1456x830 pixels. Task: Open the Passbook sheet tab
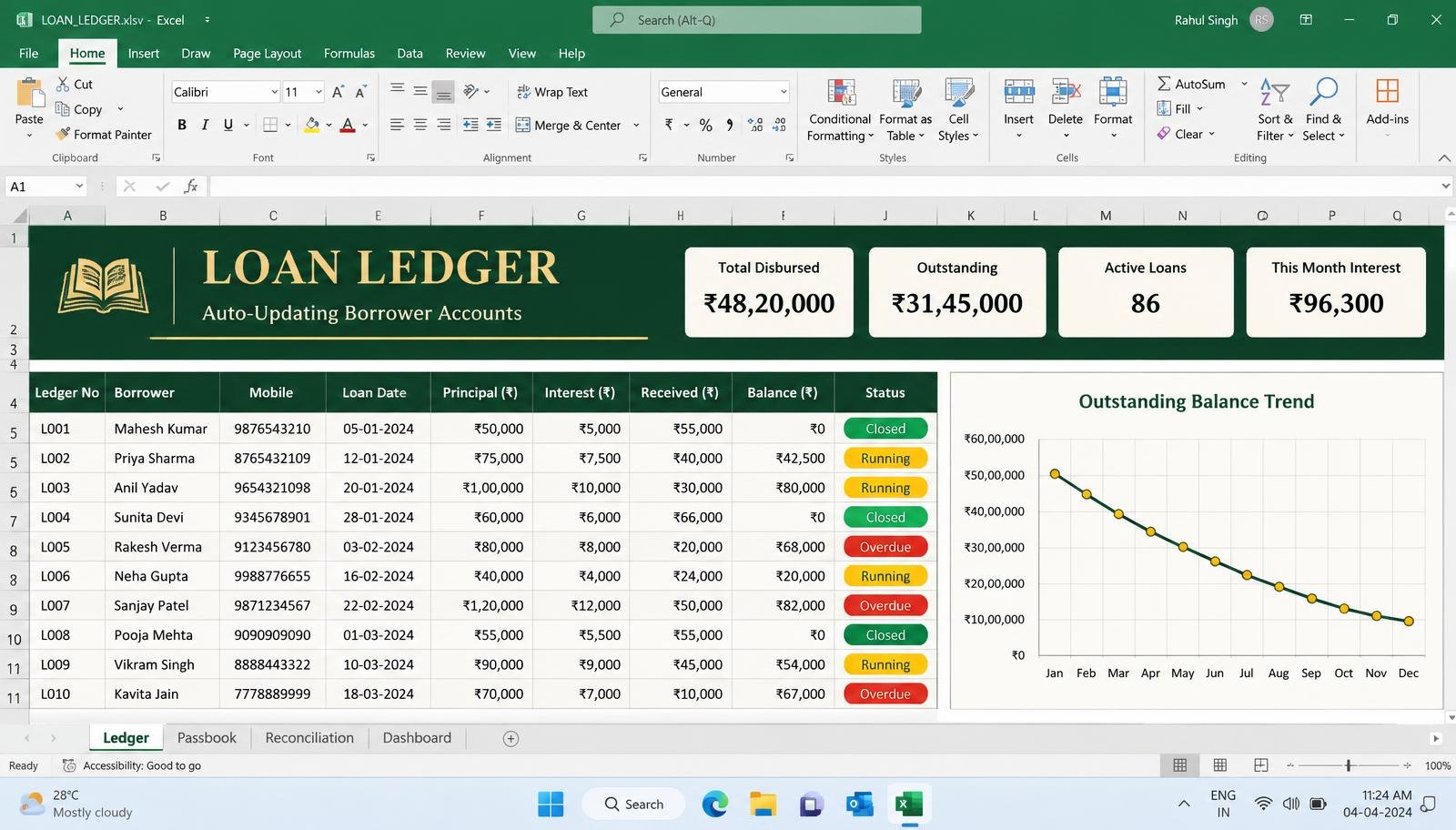pos(207,738)
